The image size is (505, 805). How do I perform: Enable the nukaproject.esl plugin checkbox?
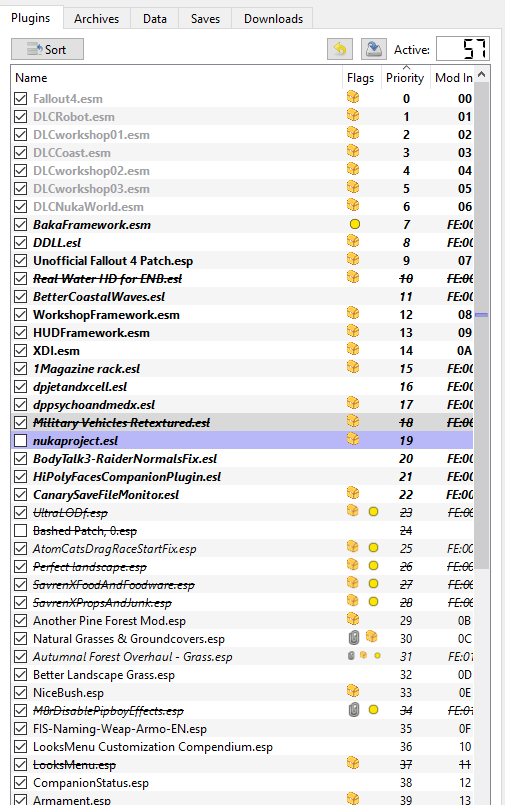[x=21, y=440]
